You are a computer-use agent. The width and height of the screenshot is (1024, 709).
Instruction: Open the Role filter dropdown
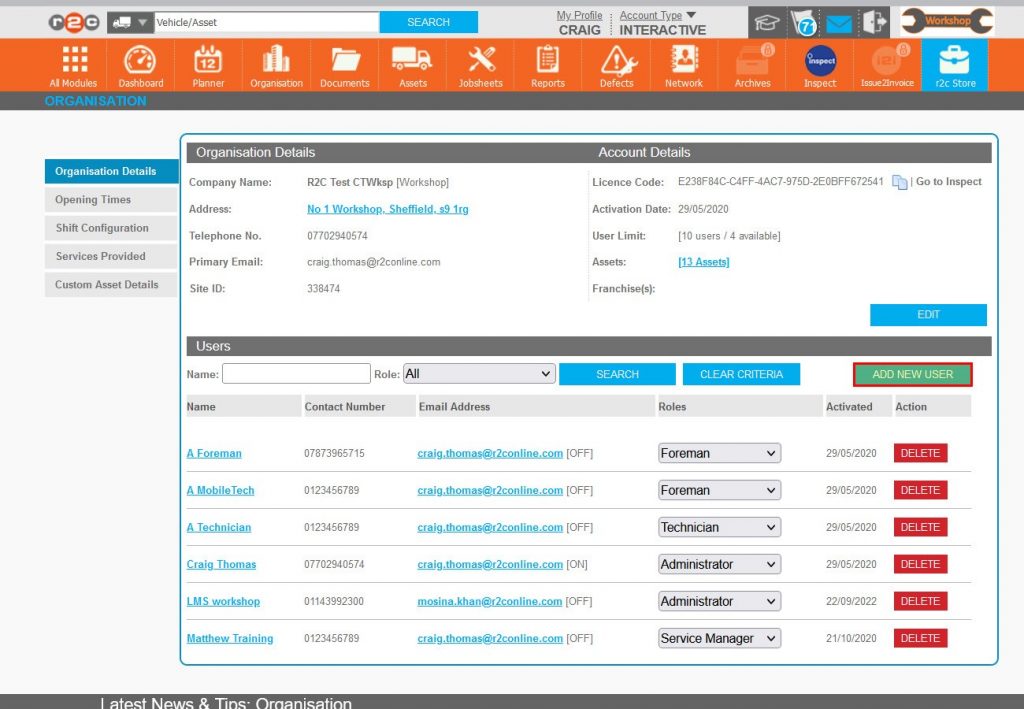pyautogui.click(x=479, y=373)
